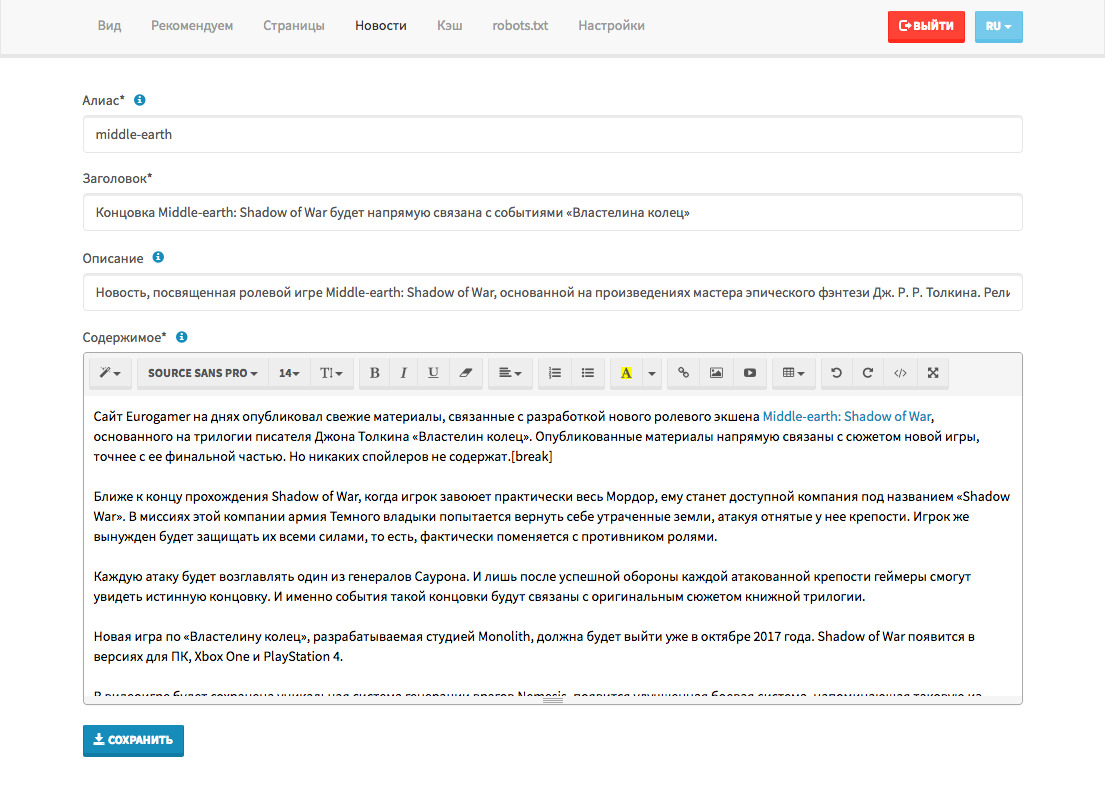Click into the Алиас input field
Image resolution: width=1105 pixels, height=797 pixels.
tap(552, 134)
